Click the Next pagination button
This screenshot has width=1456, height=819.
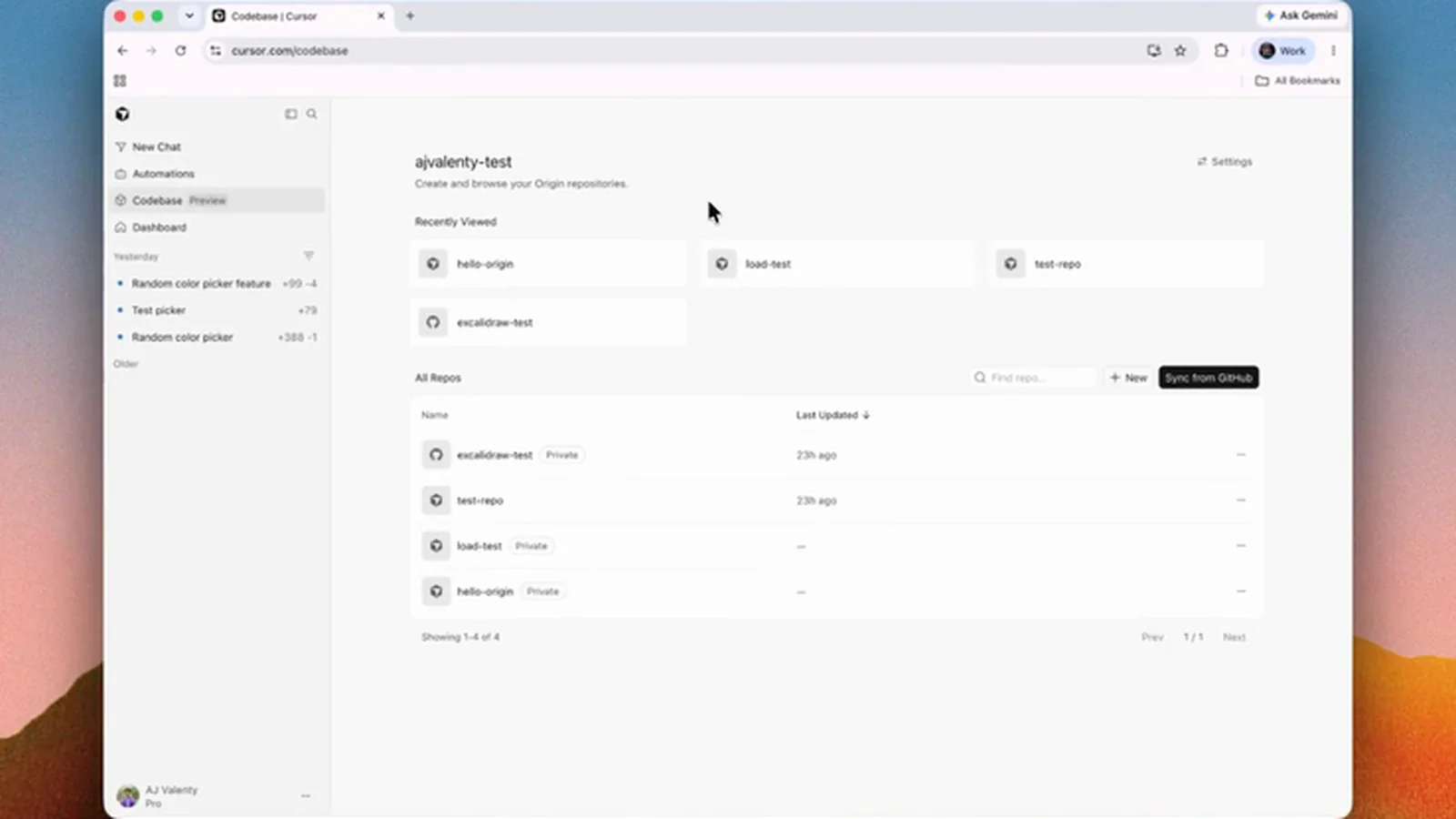(1234, 637)
